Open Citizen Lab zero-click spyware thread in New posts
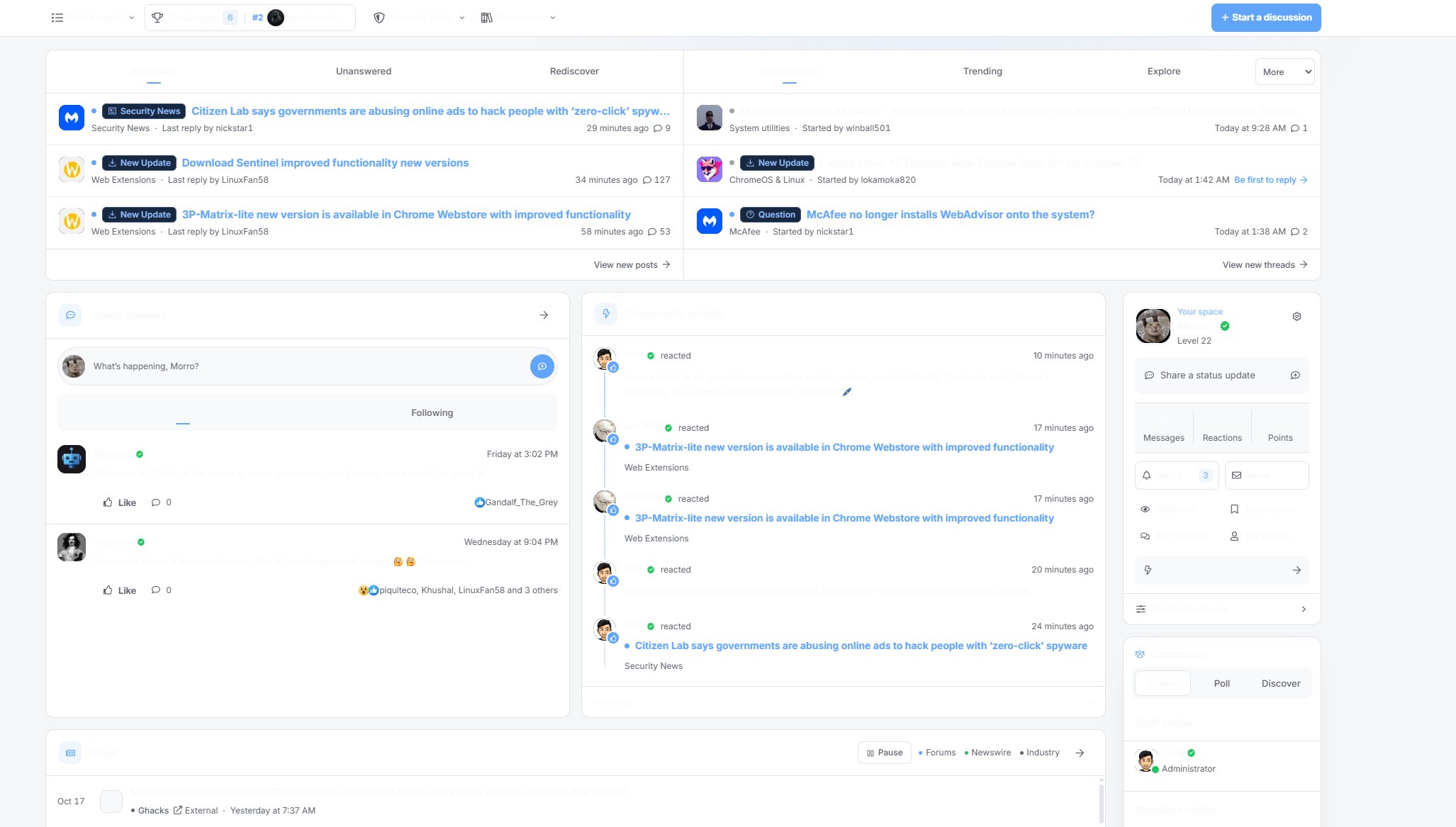The image size is (1456, 827). [430, 111]
